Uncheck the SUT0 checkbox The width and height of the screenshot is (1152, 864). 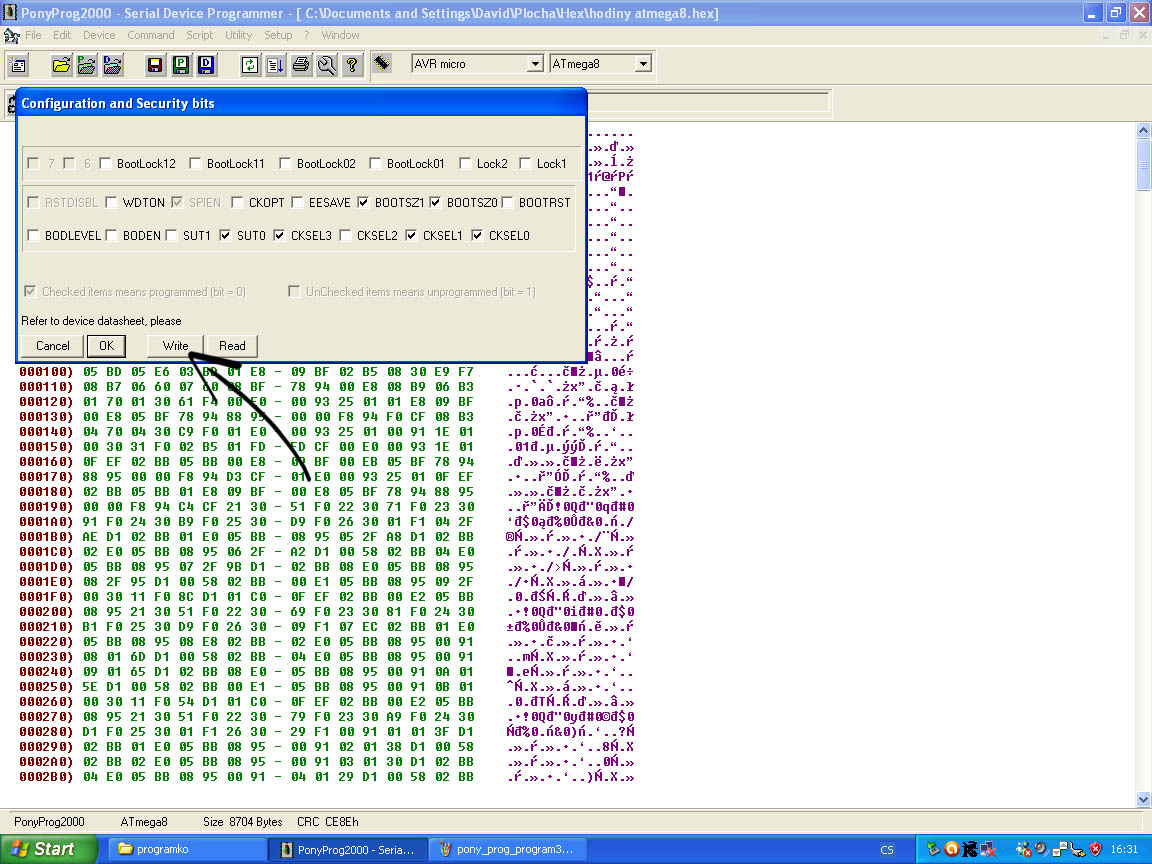tap(225, 235)
